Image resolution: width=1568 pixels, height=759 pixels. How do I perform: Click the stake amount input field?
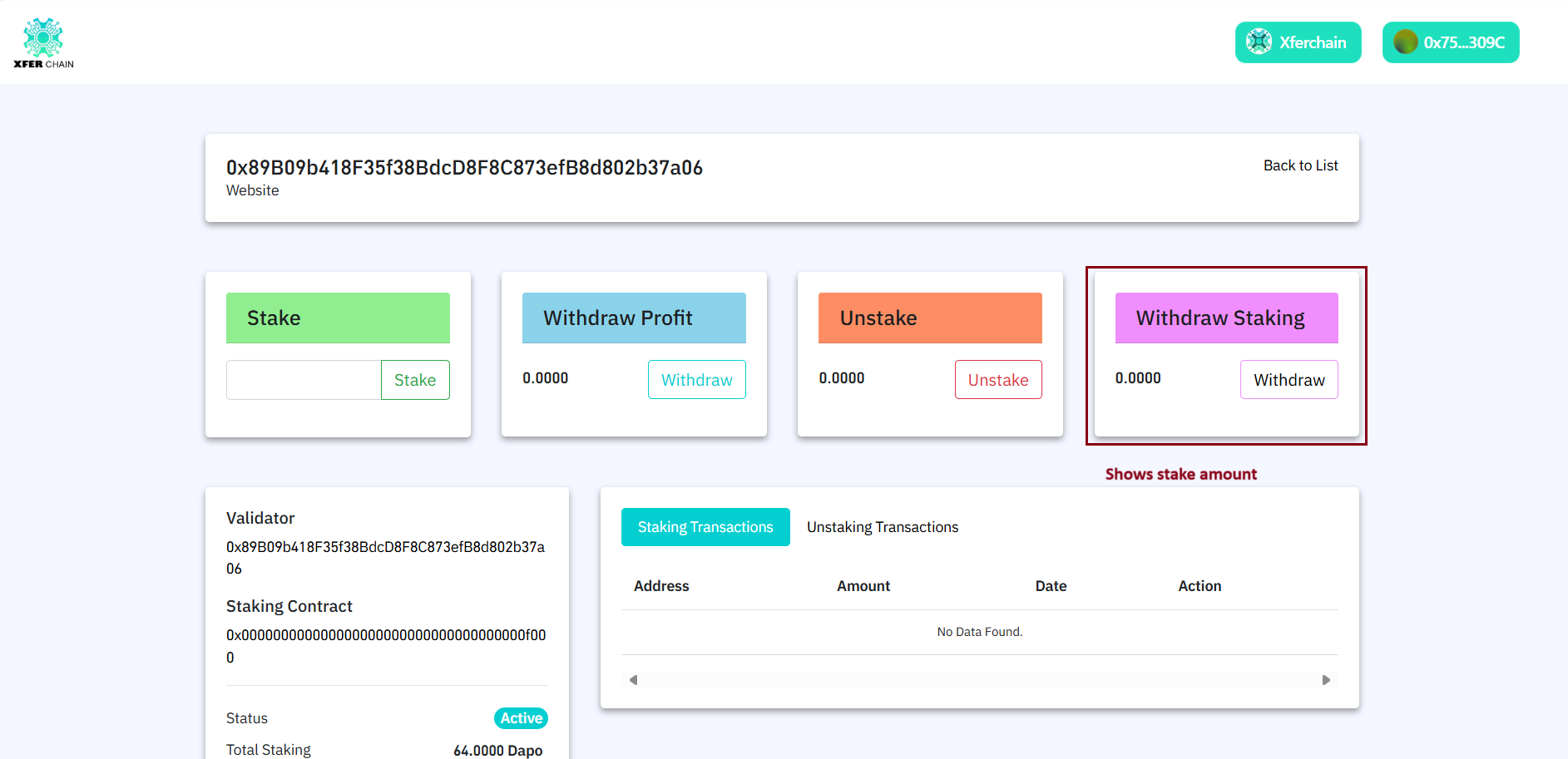click(303, 379)
